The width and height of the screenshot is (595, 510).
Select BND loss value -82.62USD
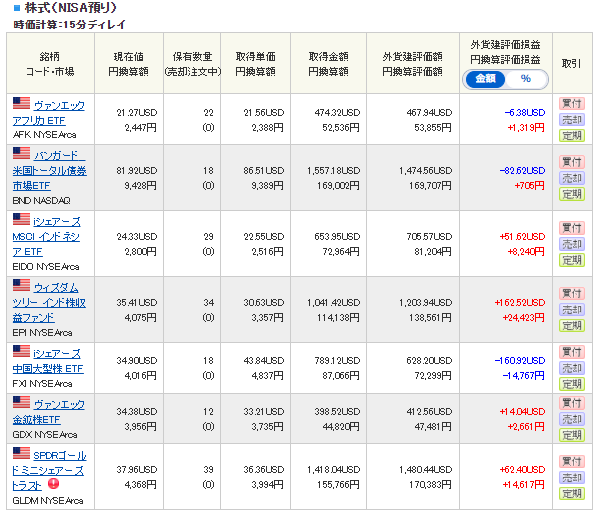coord(522,171)
